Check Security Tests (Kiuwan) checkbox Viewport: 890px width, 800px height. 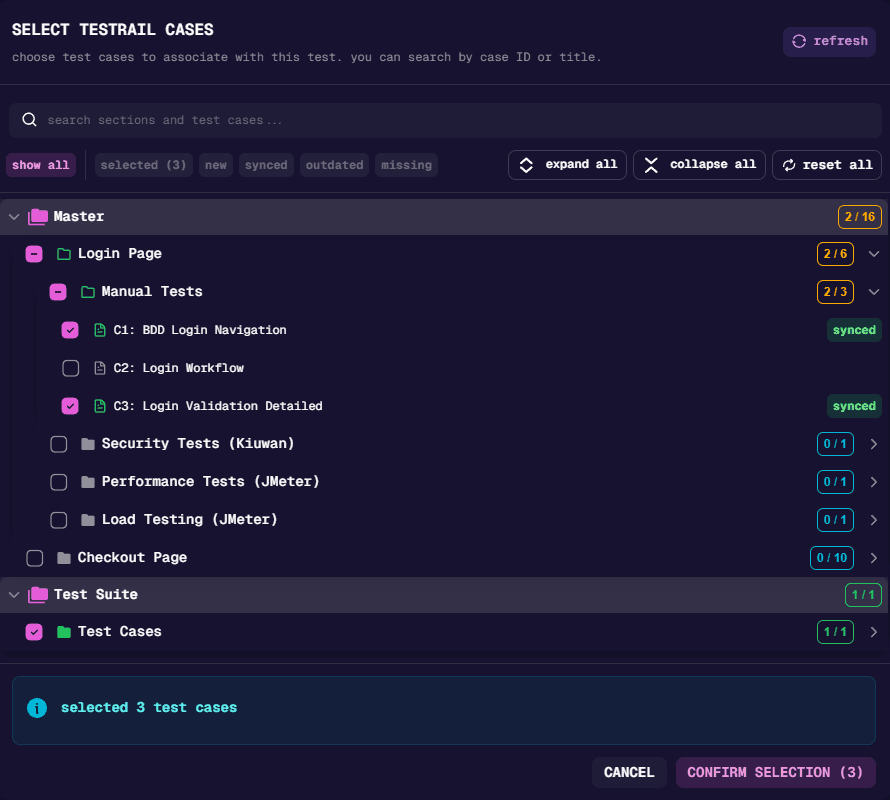58,444
